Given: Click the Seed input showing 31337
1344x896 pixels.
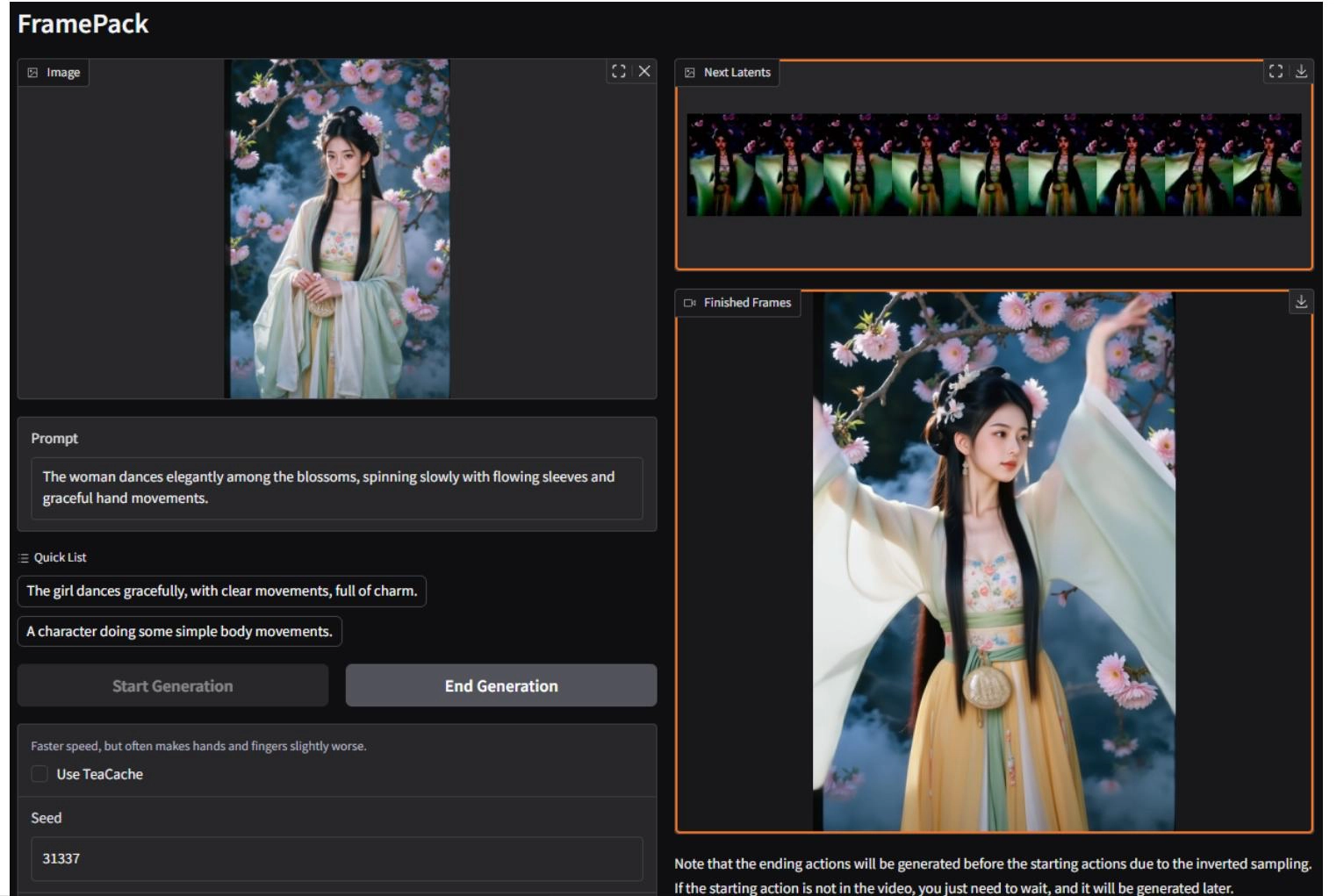Looking at the screenshot, I should click(x=336, y=858).
